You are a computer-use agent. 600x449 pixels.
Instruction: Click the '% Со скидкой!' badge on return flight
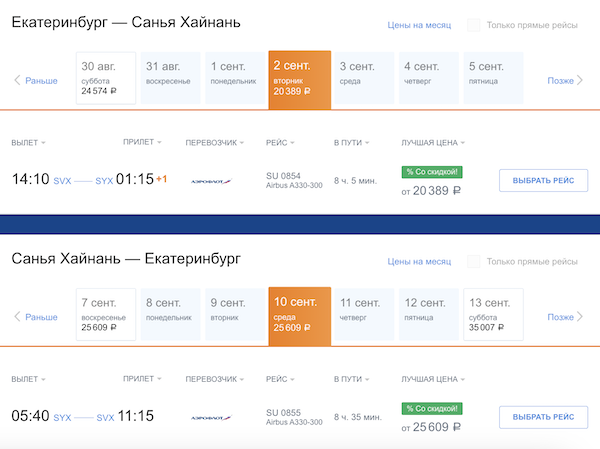coord(431,409)
